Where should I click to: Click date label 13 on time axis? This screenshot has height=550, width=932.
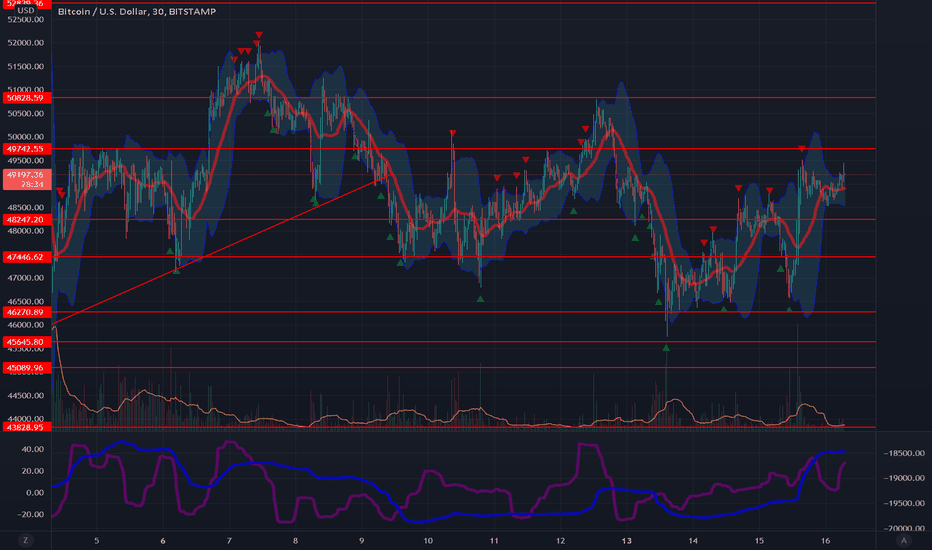tap(626, 540)
